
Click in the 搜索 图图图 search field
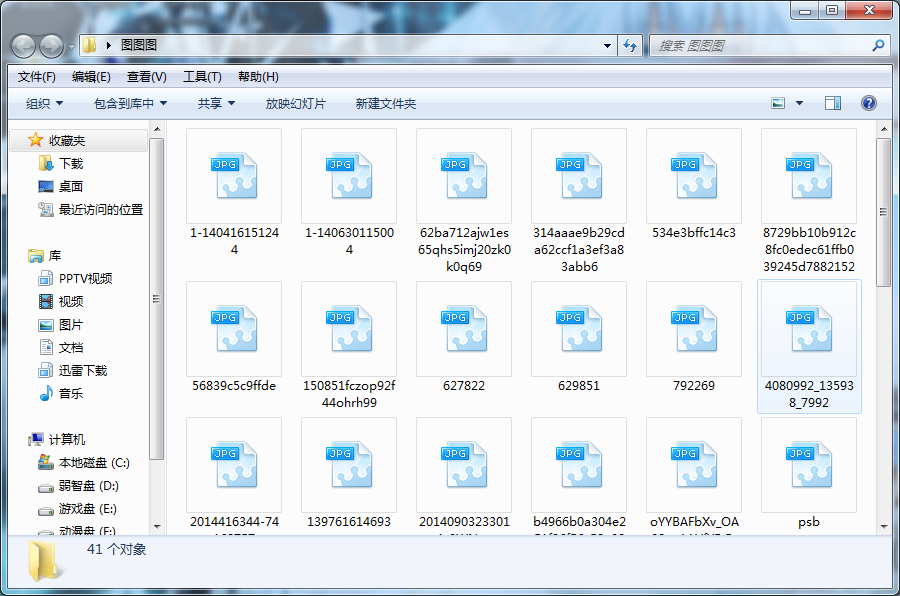coord(761,46)
